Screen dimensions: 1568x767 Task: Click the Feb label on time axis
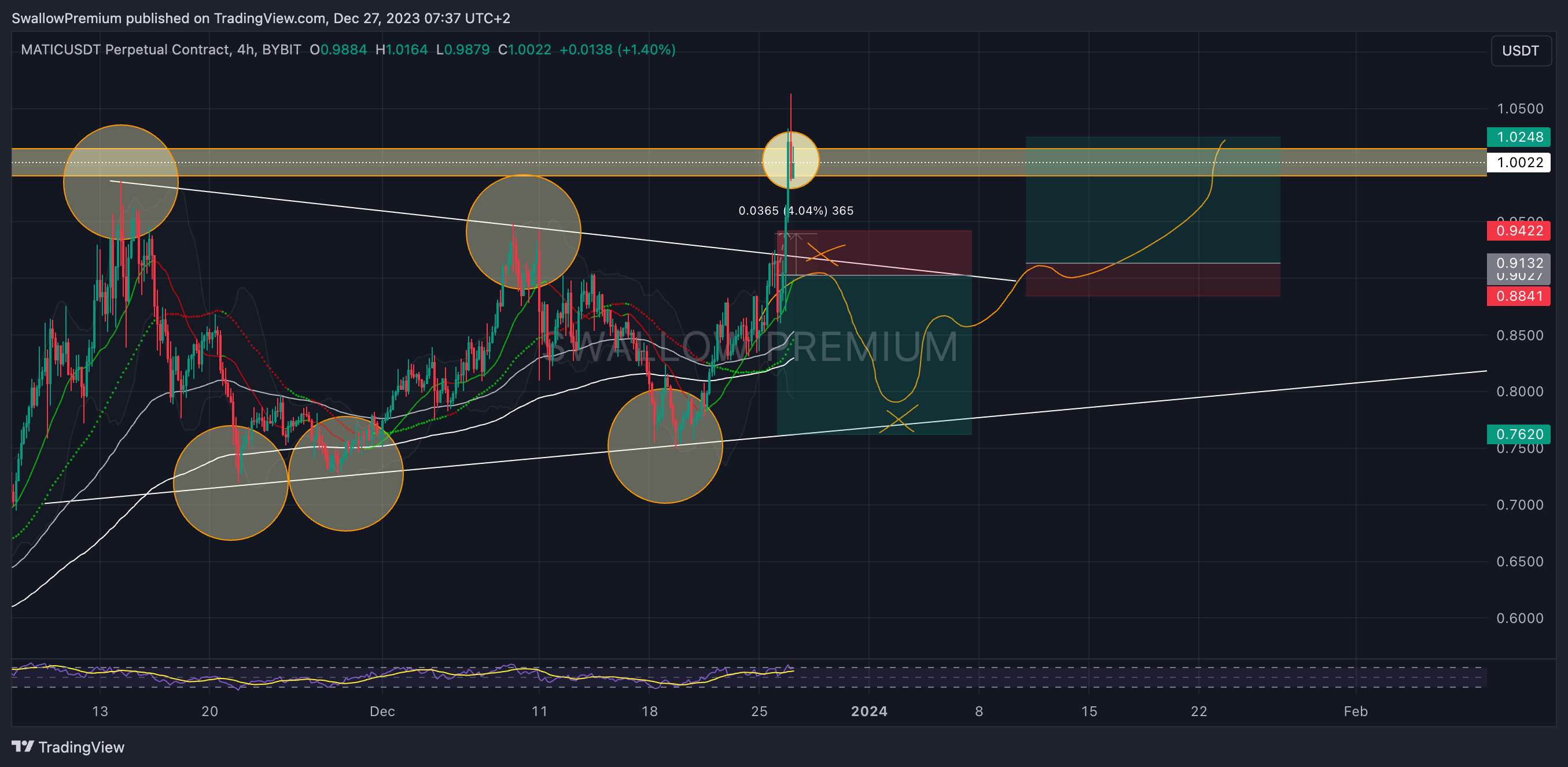[1356, 711]
